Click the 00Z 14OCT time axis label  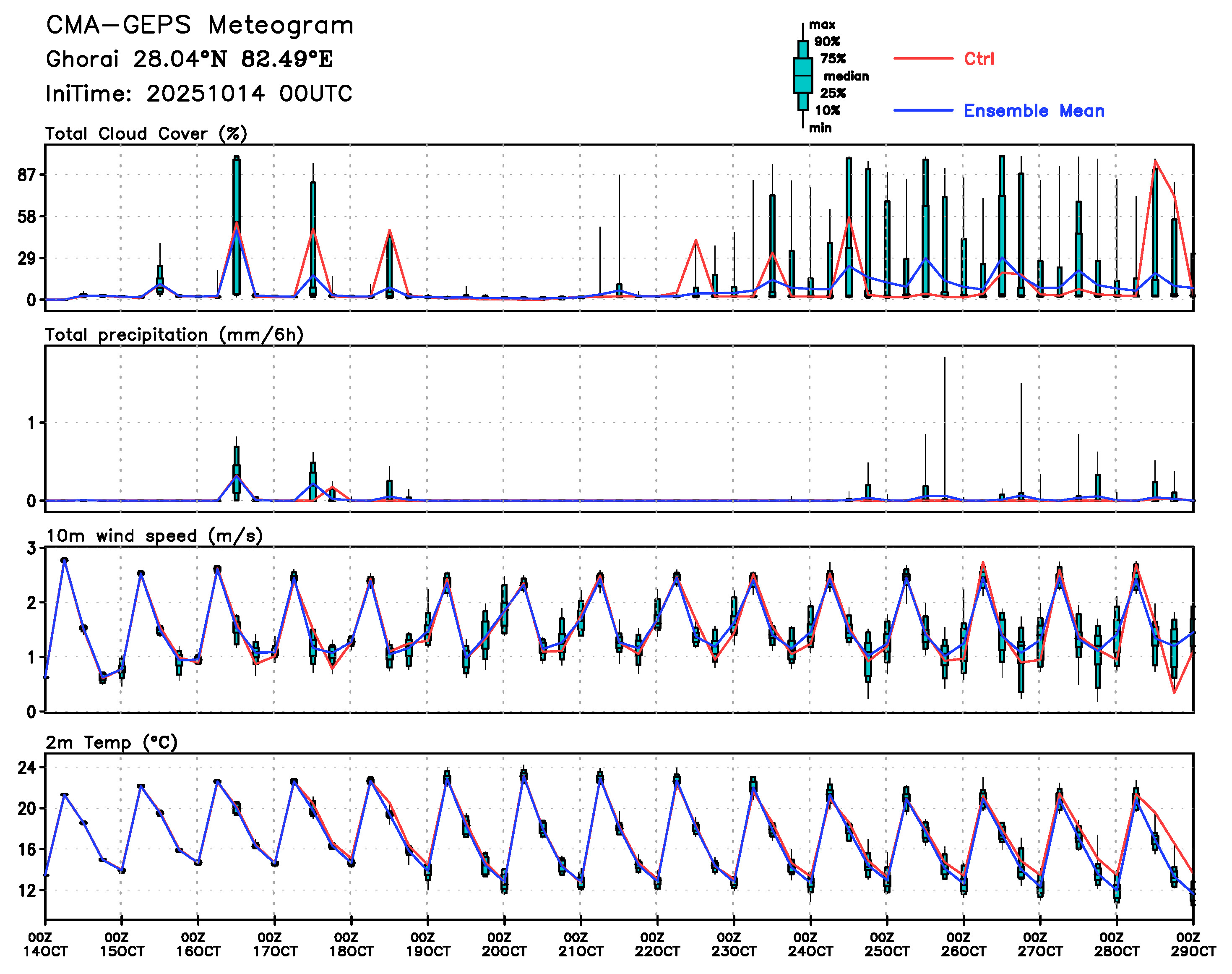point(45,944)
